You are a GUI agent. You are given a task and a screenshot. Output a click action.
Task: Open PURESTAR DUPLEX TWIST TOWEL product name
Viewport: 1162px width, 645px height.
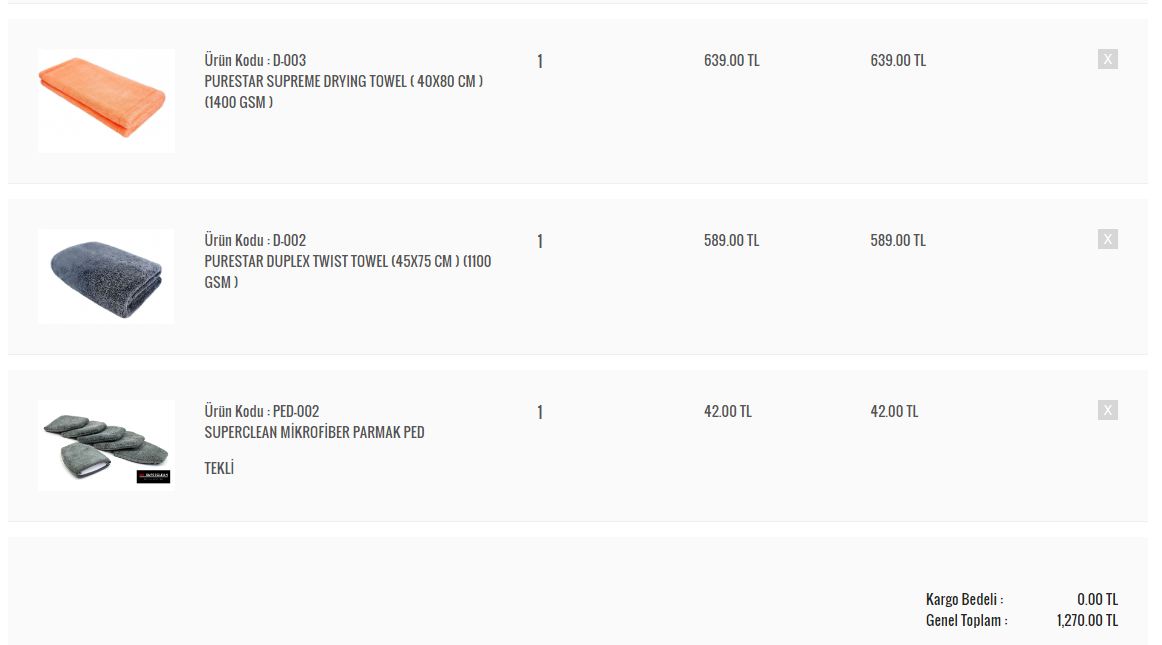pyautogui.click(x=348, y=271)
